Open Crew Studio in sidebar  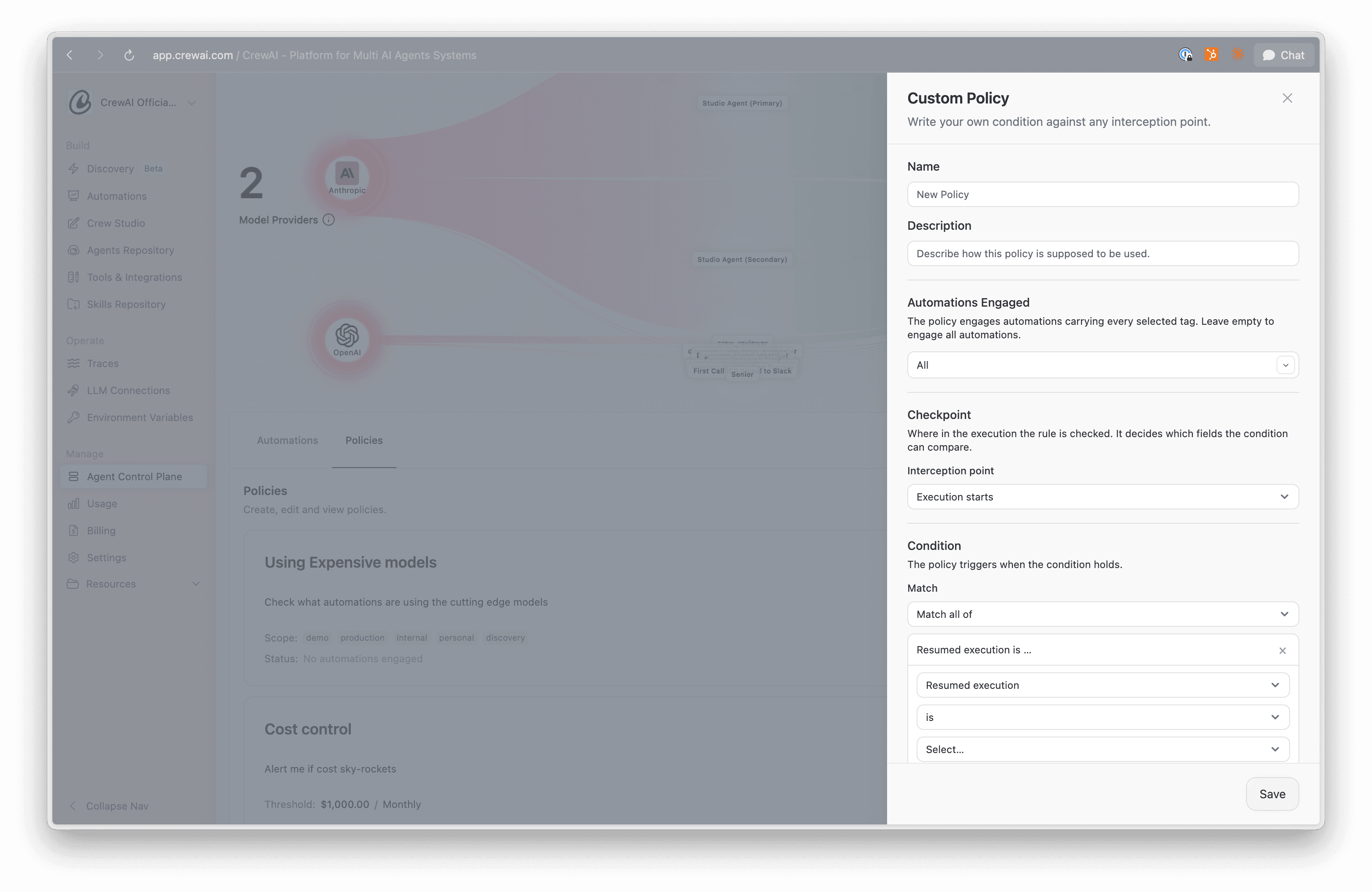(133, 223)
